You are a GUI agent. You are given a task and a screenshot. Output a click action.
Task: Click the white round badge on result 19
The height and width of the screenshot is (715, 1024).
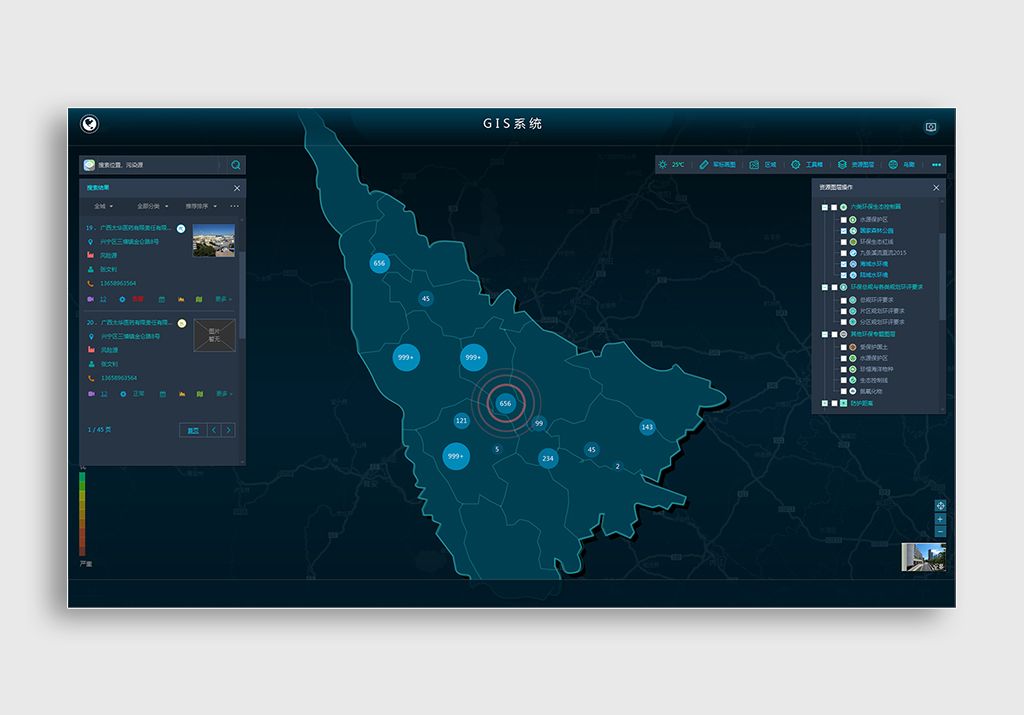pyautogui.click(x=181, y=229)
